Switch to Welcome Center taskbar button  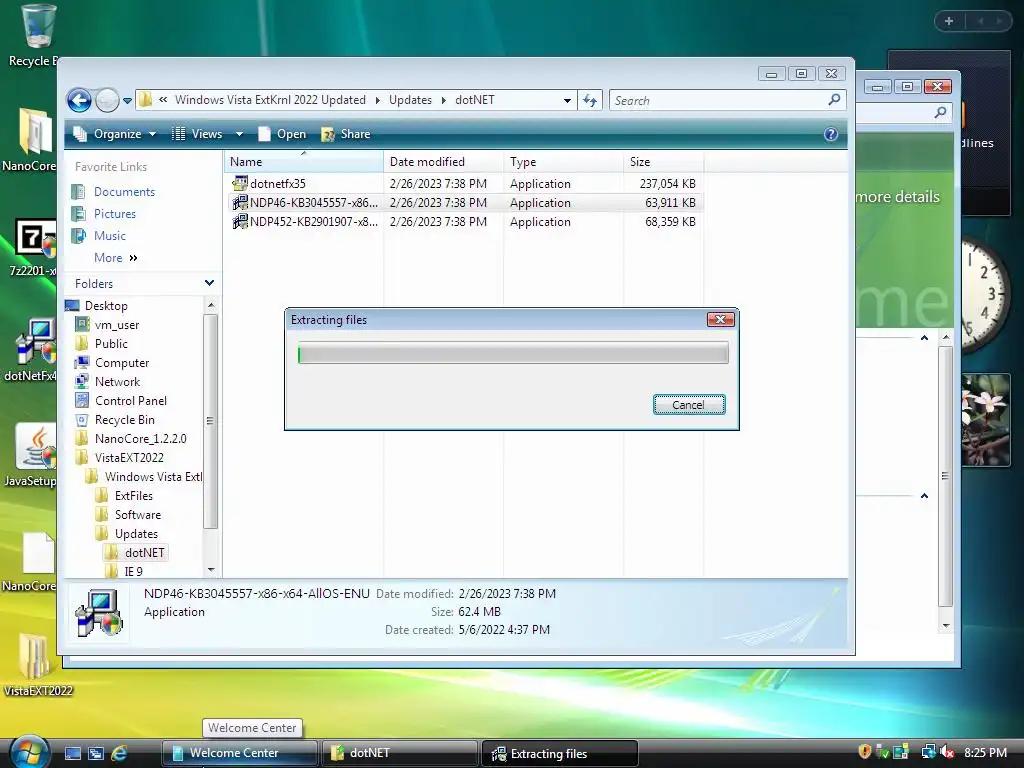pos(239,753)
